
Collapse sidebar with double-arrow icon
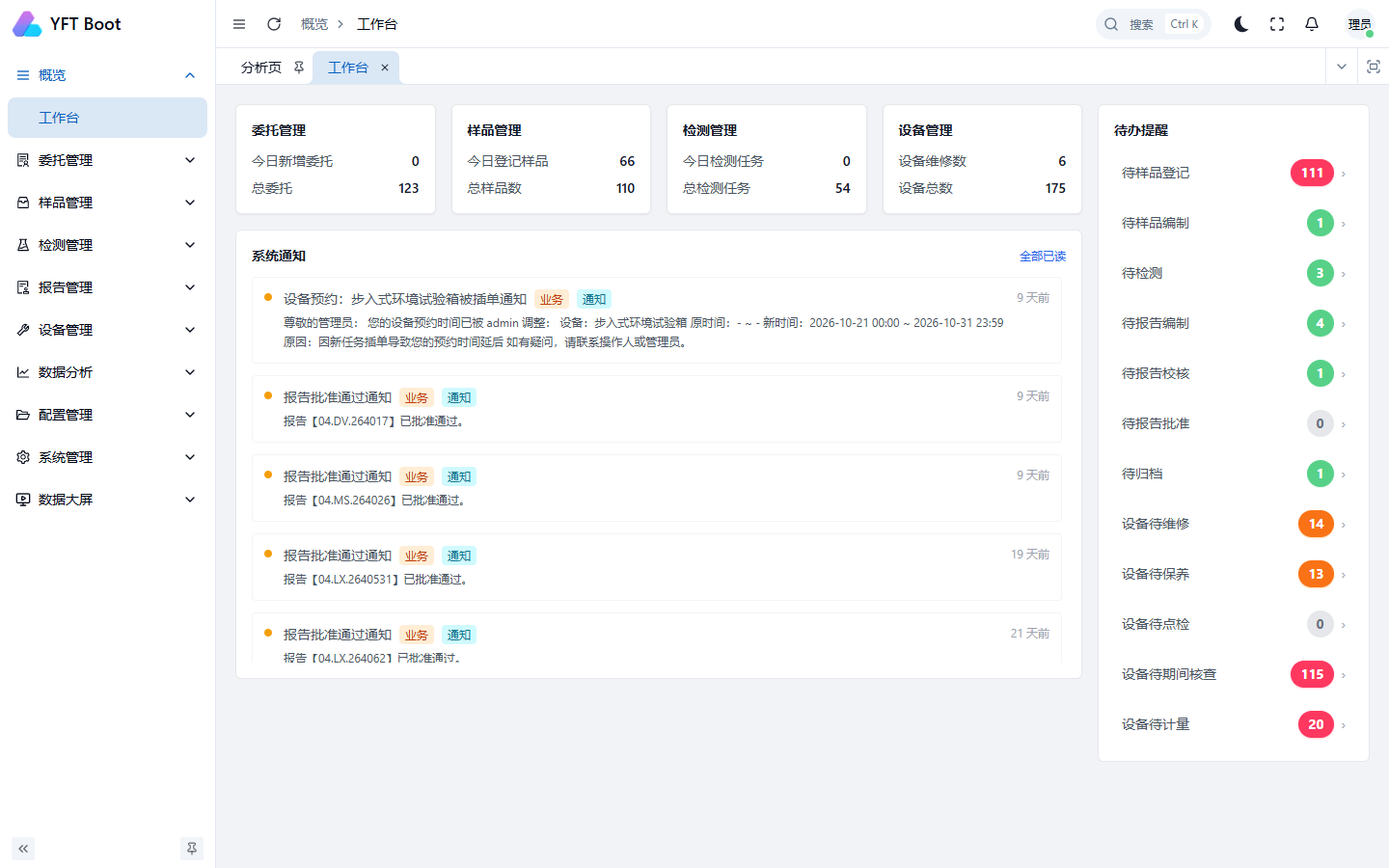[x=23, y=849]
